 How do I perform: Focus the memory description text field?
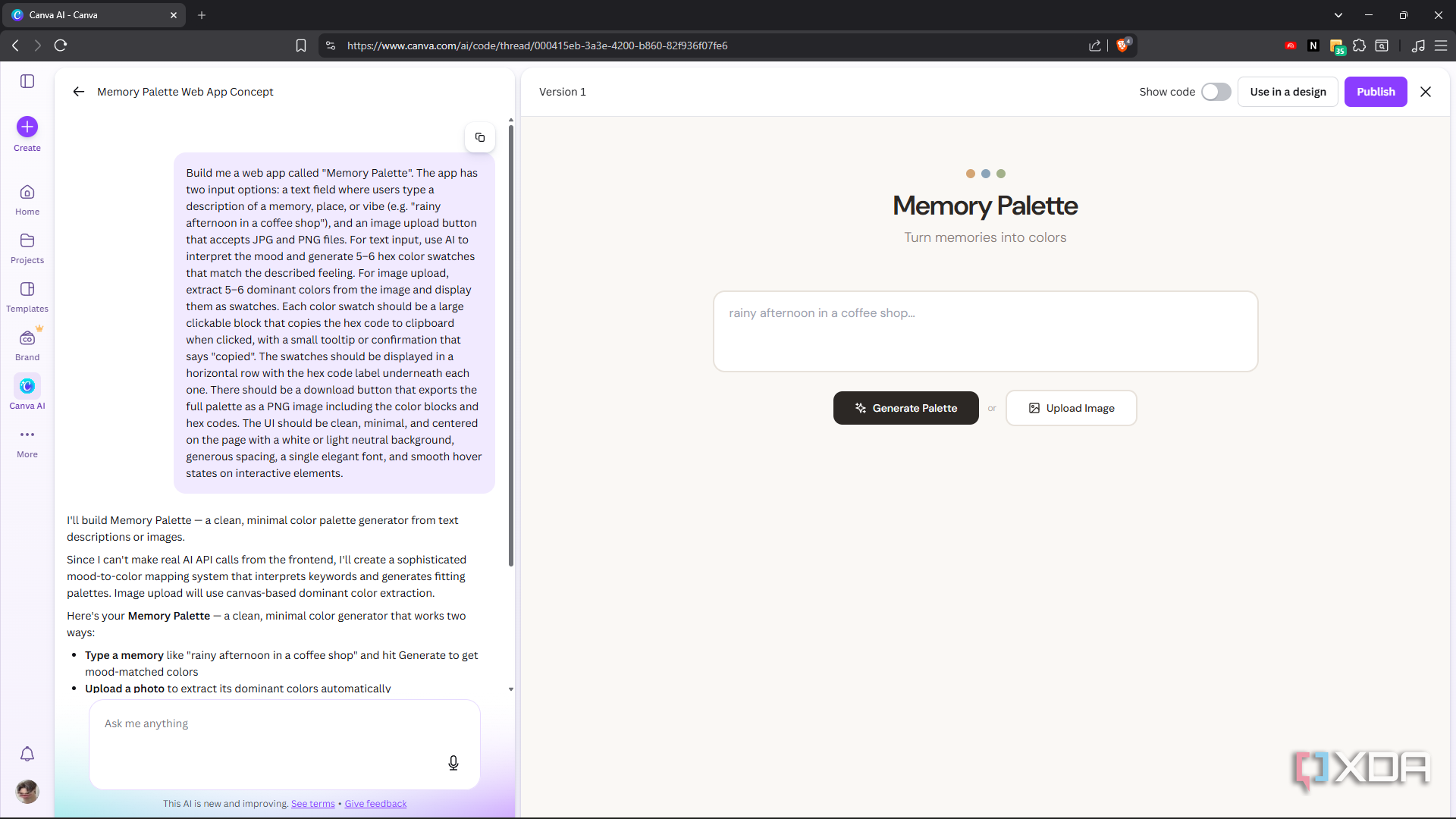tap(985, 331)
